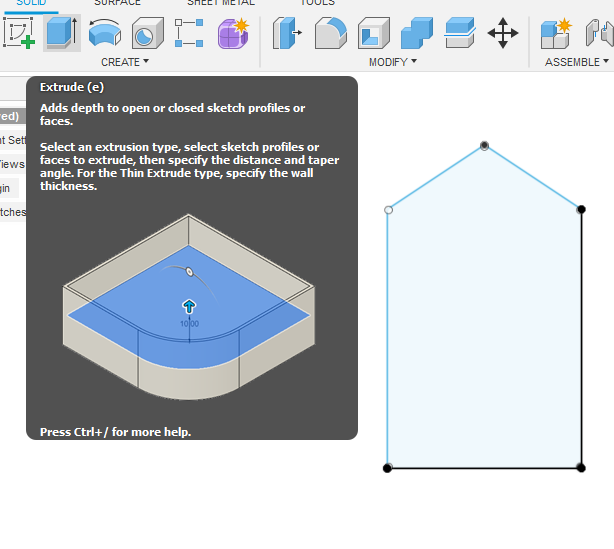Select the bottom black sketch line
The width and height of the screenshot is (614, 549).
tap(484, 468)
